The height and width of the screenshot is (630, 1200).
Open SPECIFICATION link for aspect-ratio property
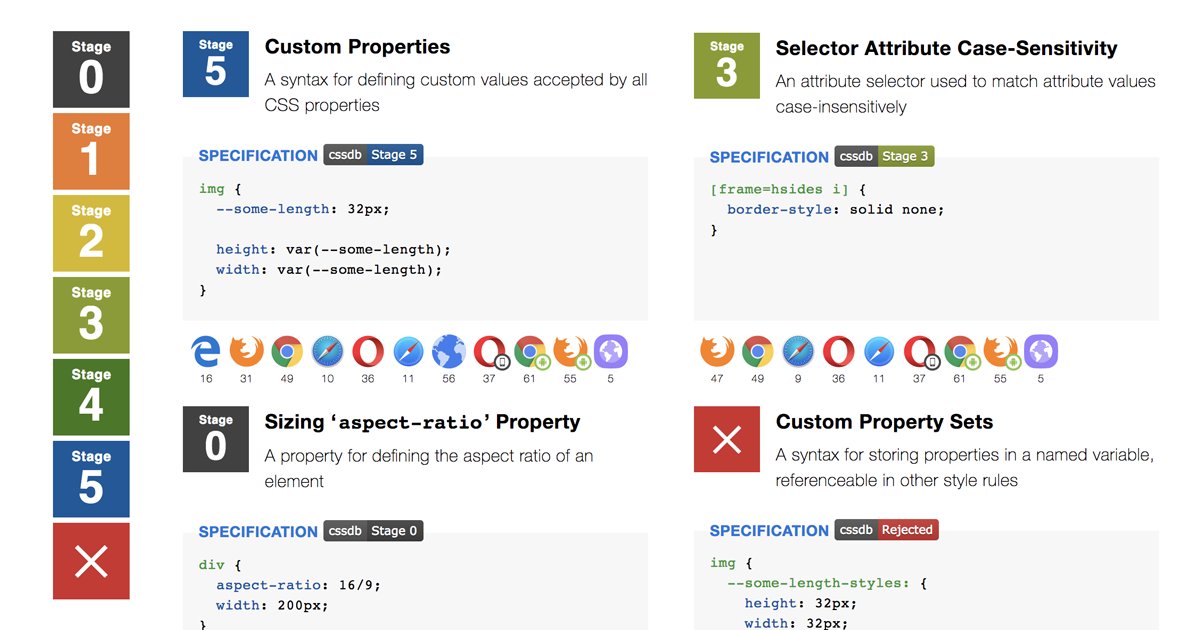point(258,531)
